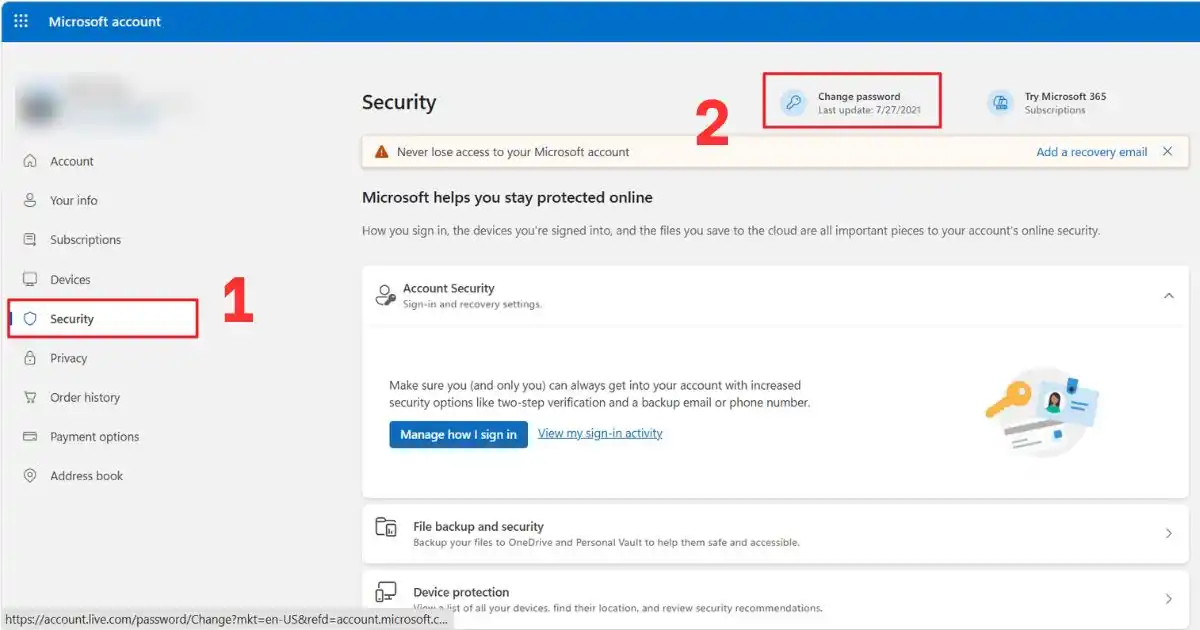
Task: Go to Devices in sidebar
Action: (x=70, y=280)
